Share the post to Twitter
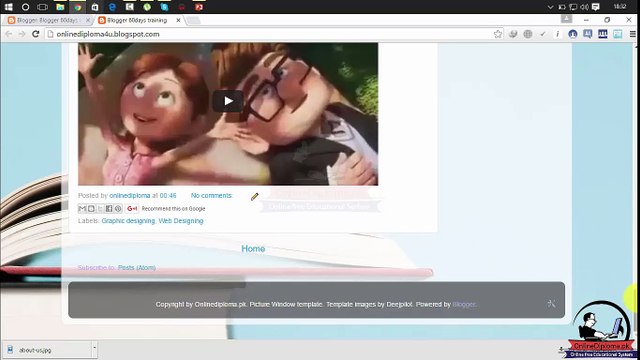 (x=100, y=209)
